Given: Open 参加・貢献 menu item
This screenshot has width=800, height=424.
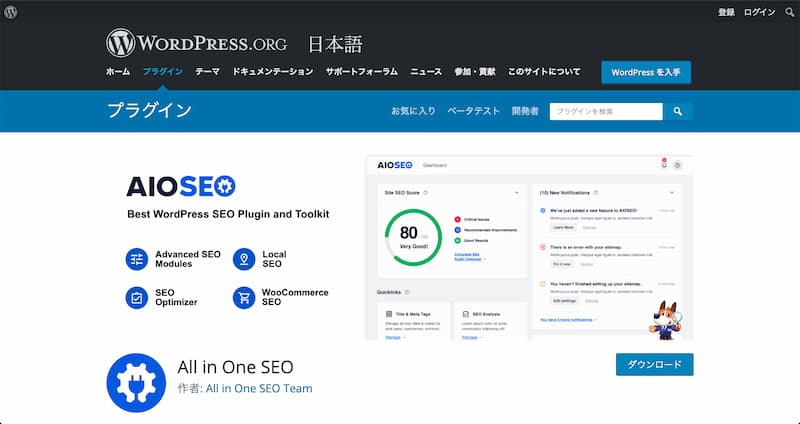Looking at the screenshot, I should 475,72.
